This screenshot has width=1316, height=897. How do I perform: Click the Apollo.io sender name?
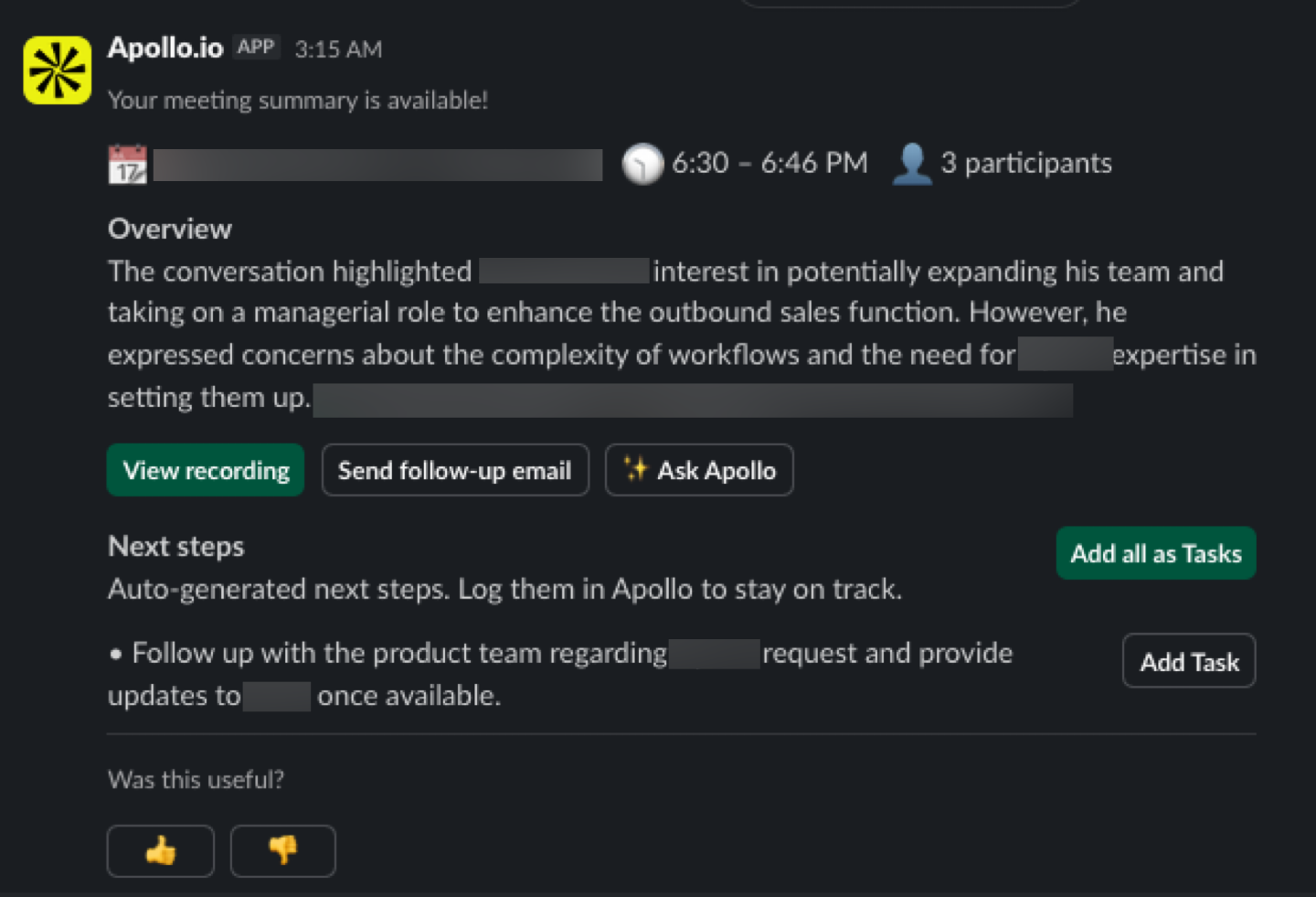click(x=165, y=48)
